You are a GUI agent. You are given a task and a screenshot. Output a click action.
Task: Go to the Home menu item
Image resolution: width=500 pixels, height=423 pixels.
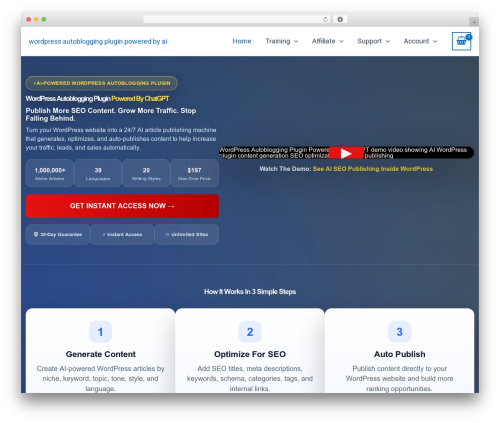[x=242, y=41]
